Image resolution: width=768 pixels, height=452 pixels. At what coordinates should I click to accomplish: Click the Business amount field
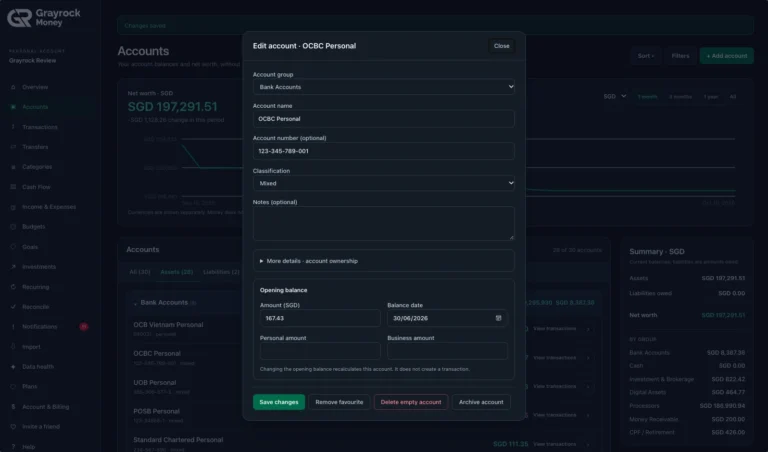click(447, 351)
